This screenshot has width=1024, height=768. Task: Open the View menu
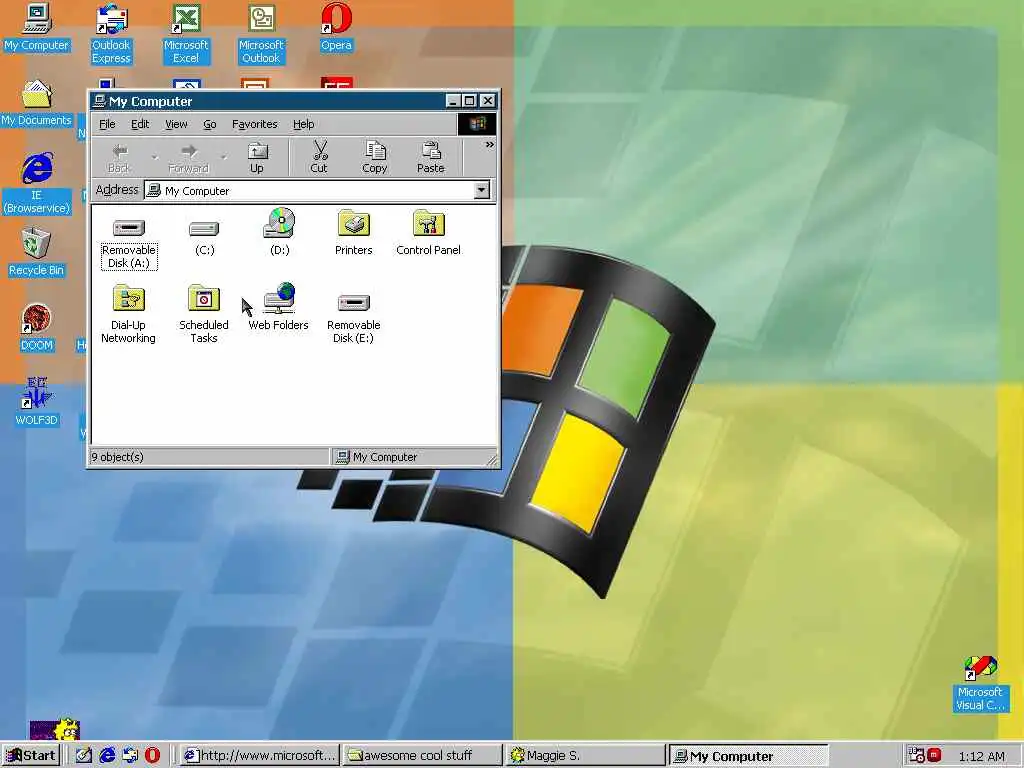(176, 124)
